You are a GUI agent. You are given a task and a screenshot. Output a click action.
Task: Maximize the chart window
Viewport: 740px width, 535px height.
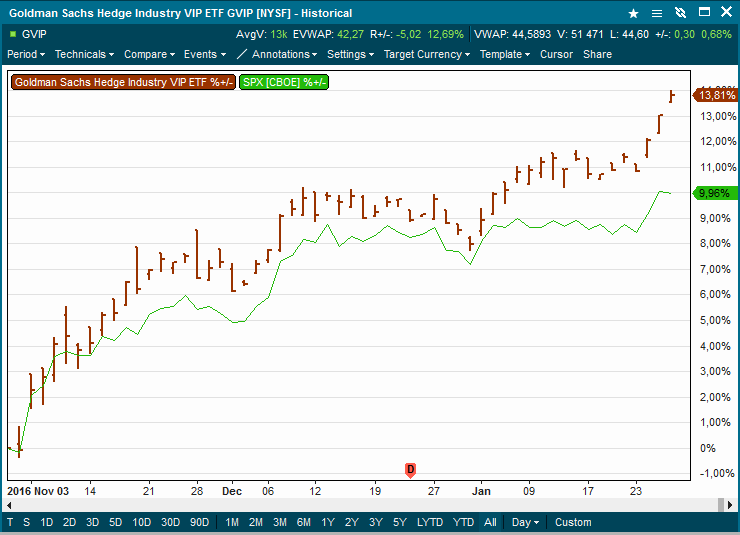704,12
